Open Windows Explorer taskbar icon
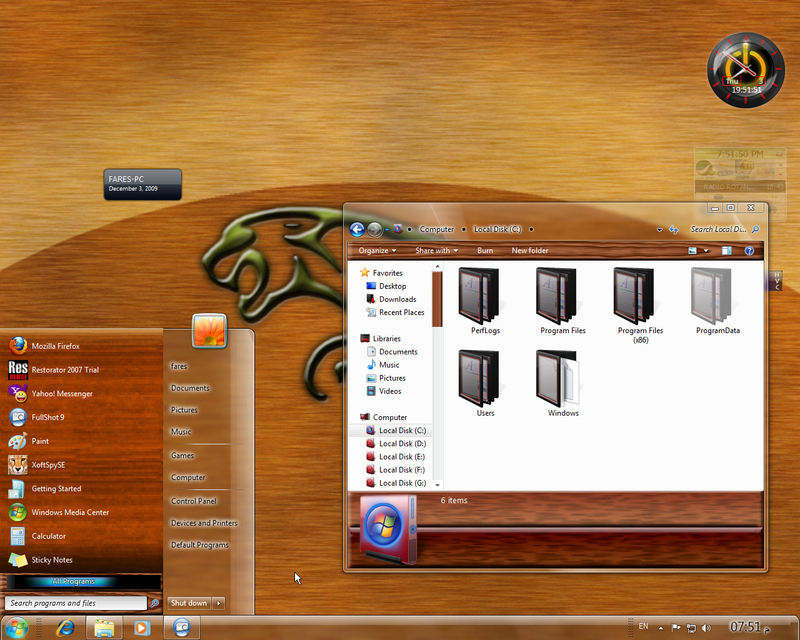The image size is (800, 640). point(104,628)
